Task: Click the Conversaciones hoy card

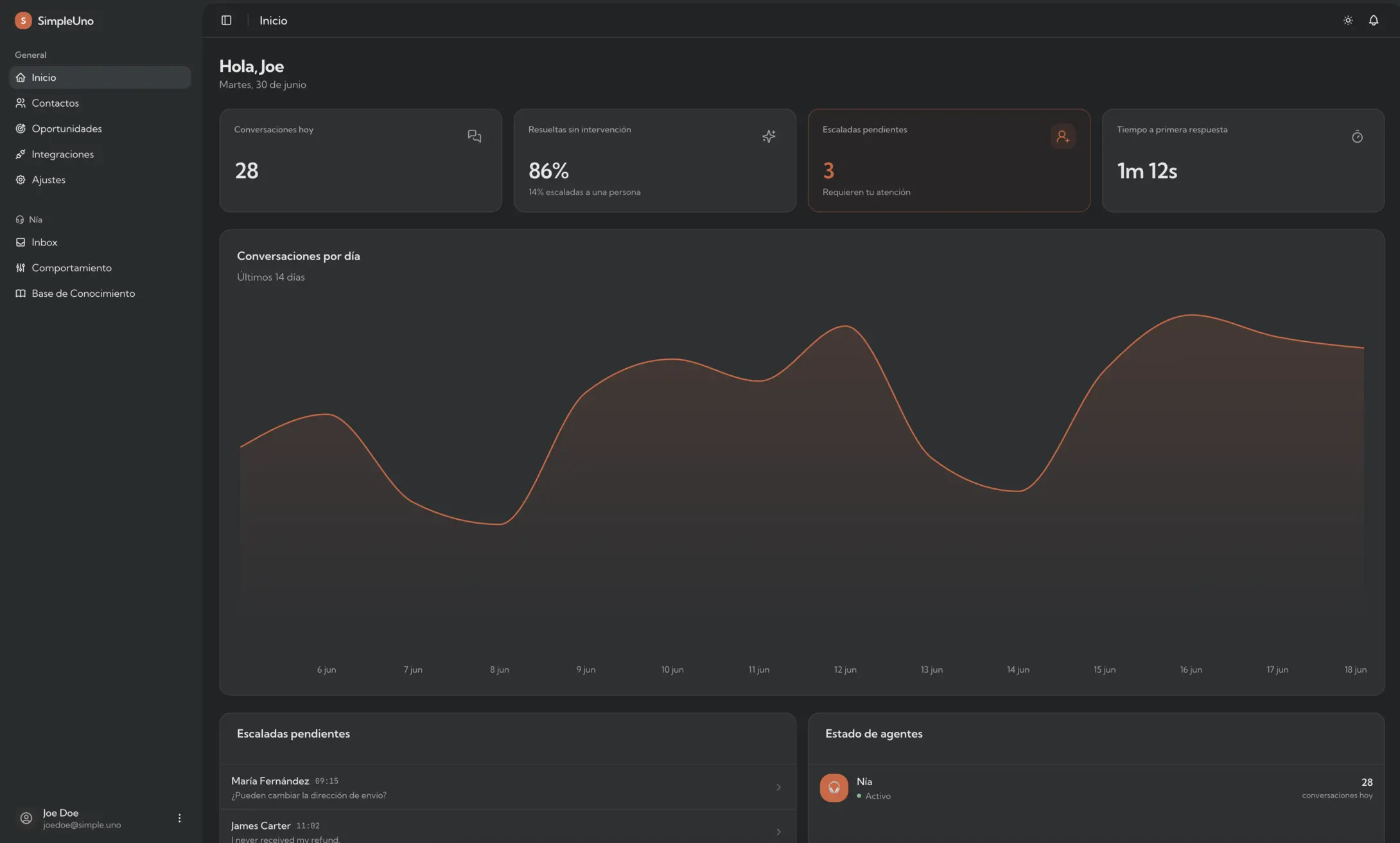Action: click(x=361, y=161)
